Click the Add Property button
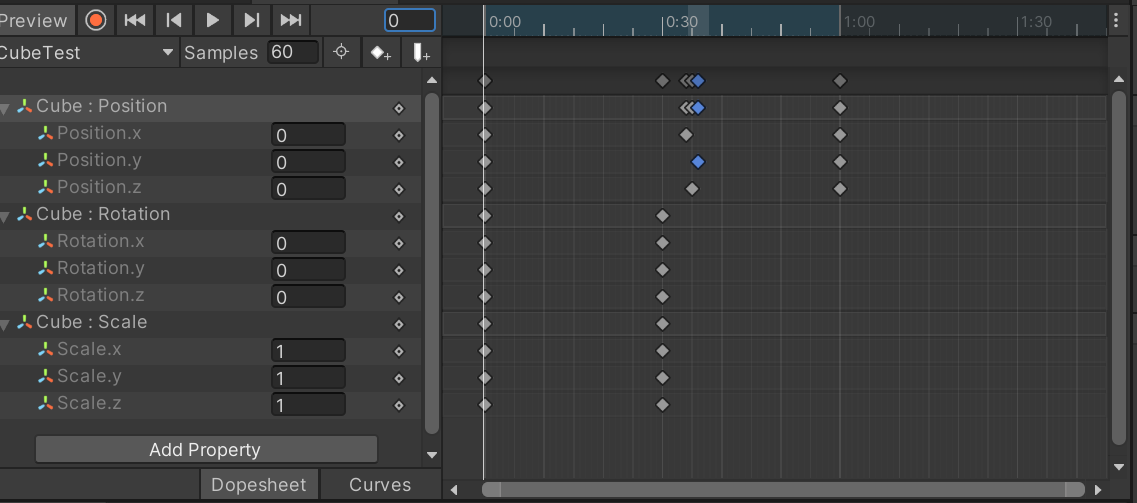The image size is (1137, 503). pos(206,449)
